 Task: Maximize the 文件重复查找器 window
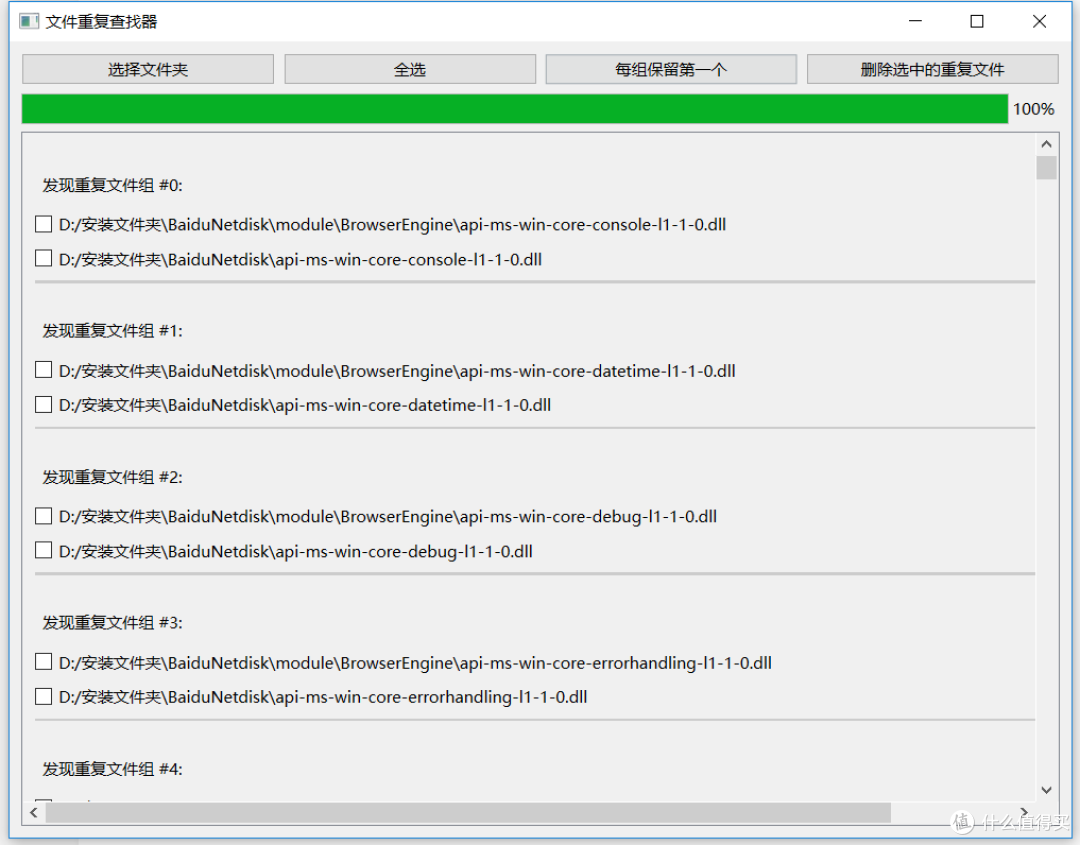(x=977, y=21)
